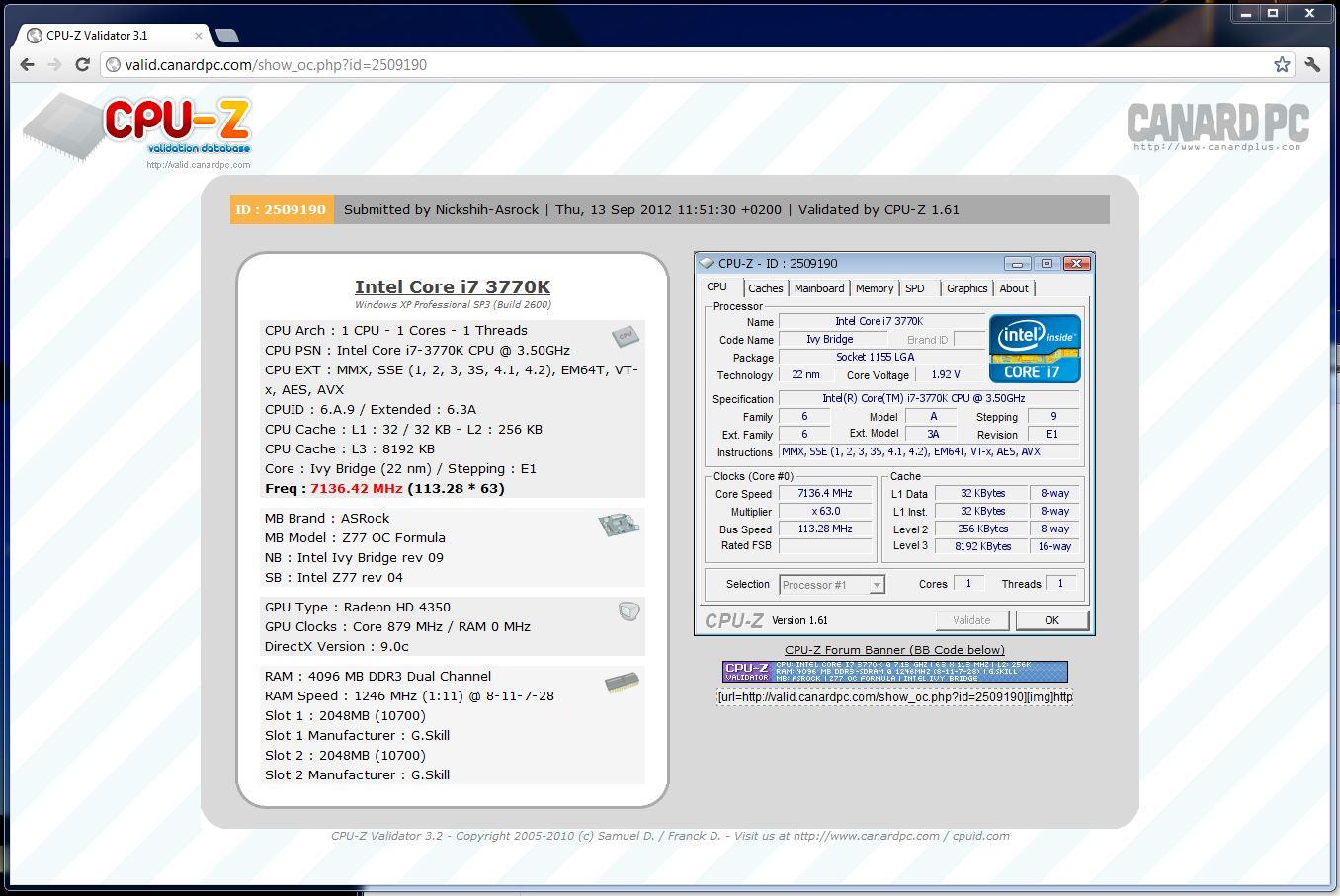Click the http://valid.canardpc.com link under logo
The height and width of the screenshot is (896, 1340).
[x=198, y=165]
